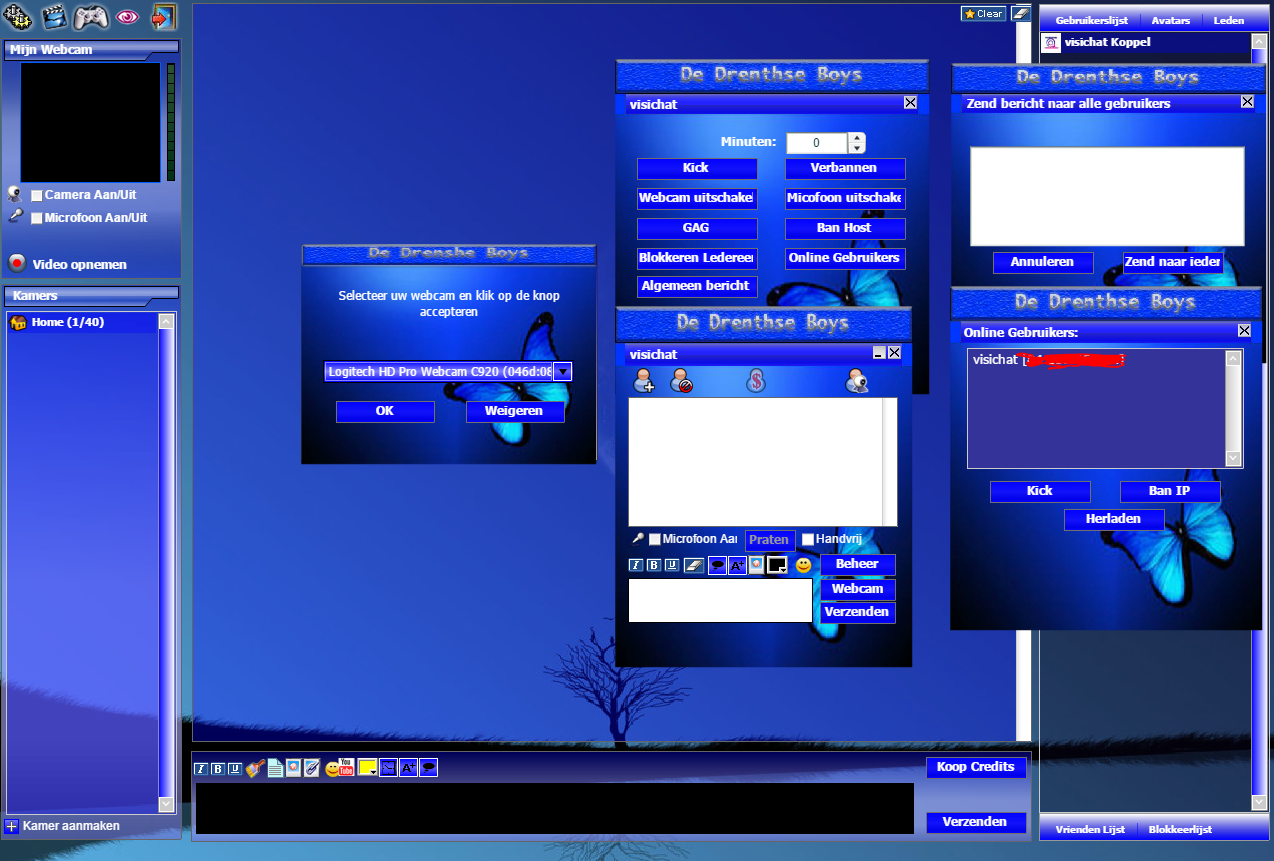The width and height of the screenshot is (1274, 861).
Task: Toggle Microfoon Aan/Uit checkbox in Mijn Webcam
Action: coord(37,218)
